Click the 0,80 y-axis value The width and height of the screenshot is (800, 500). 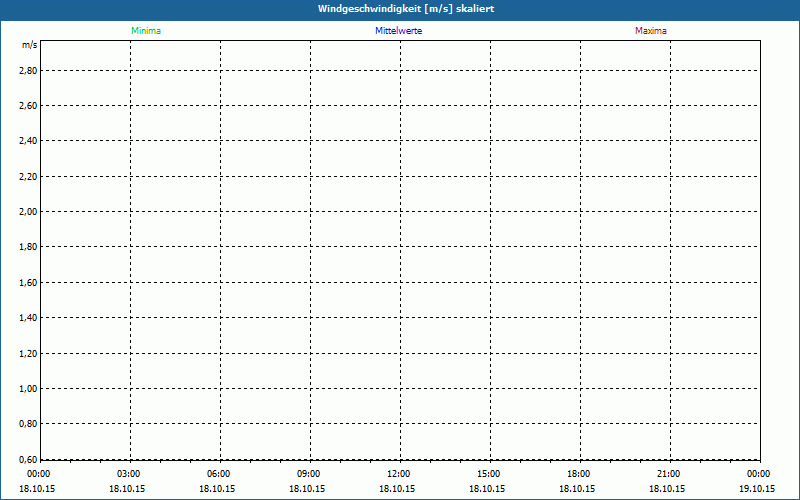click(28, 424)
